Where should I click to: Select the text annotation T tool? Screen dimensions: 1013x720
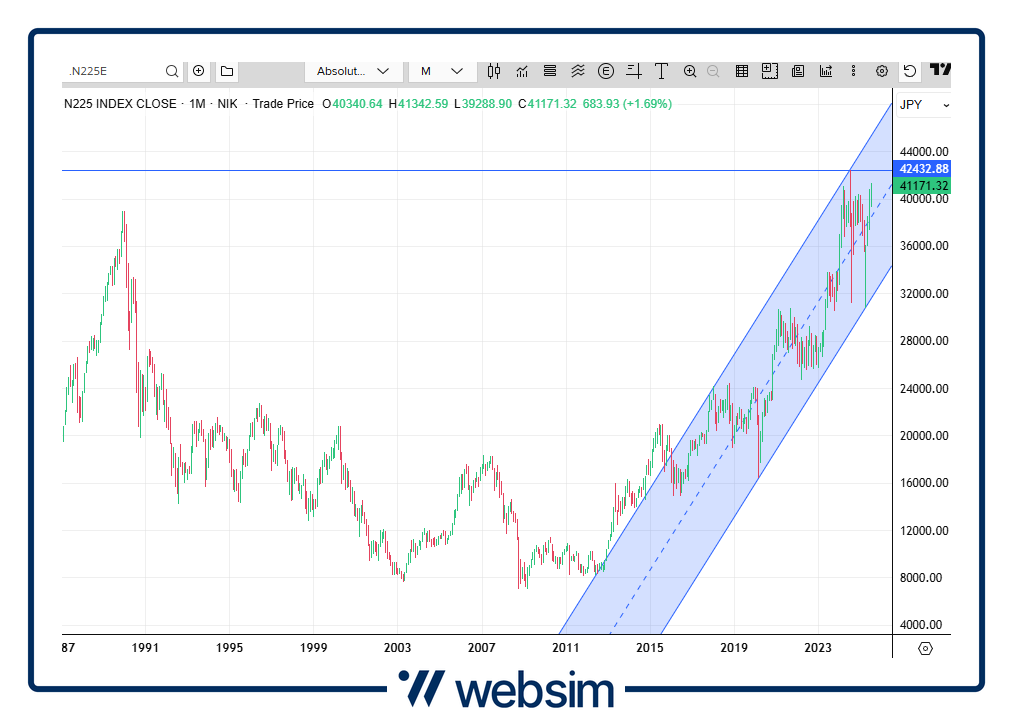(x=661, y=71)
